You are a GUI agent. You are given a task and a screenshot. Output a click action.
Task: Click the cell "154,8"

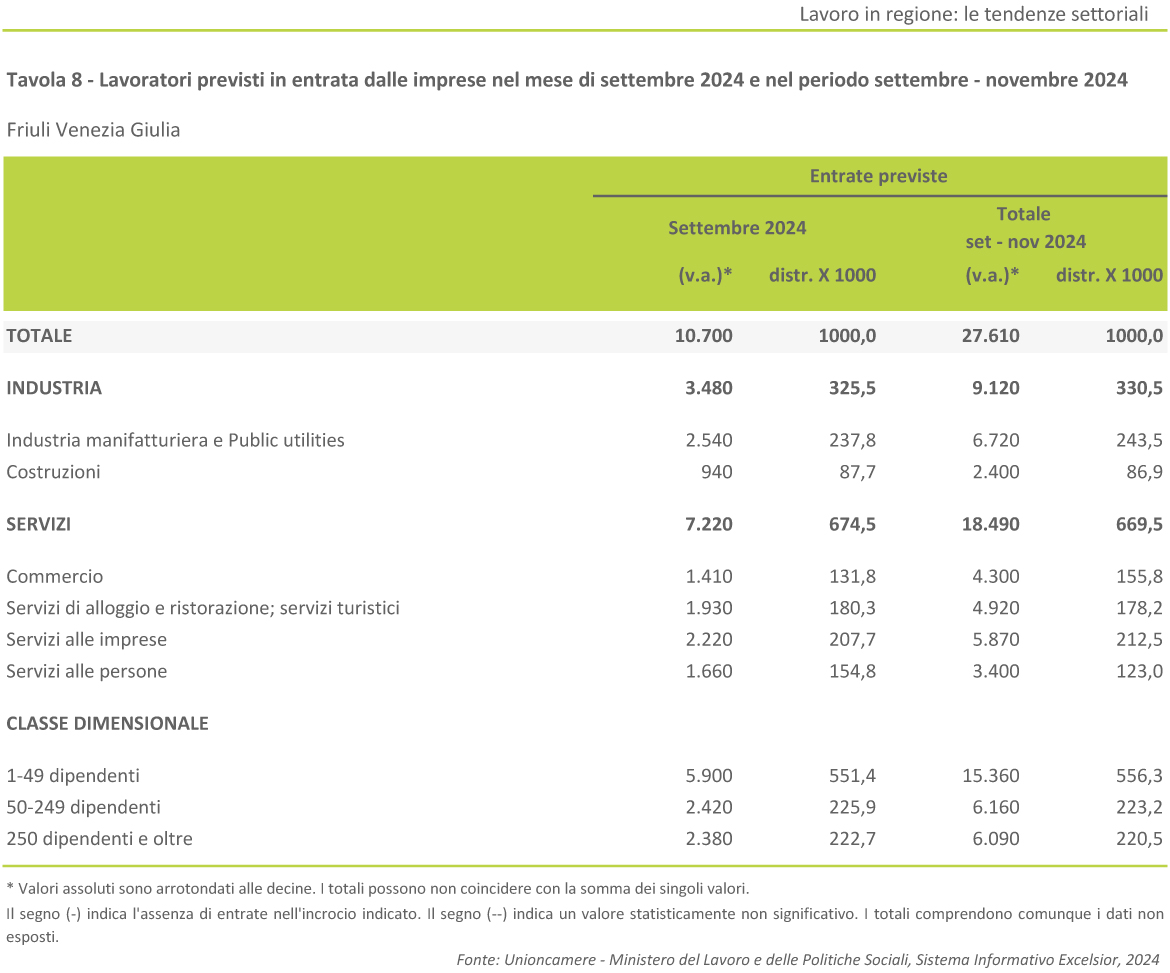pyautogui.click(x=852, y=671)
